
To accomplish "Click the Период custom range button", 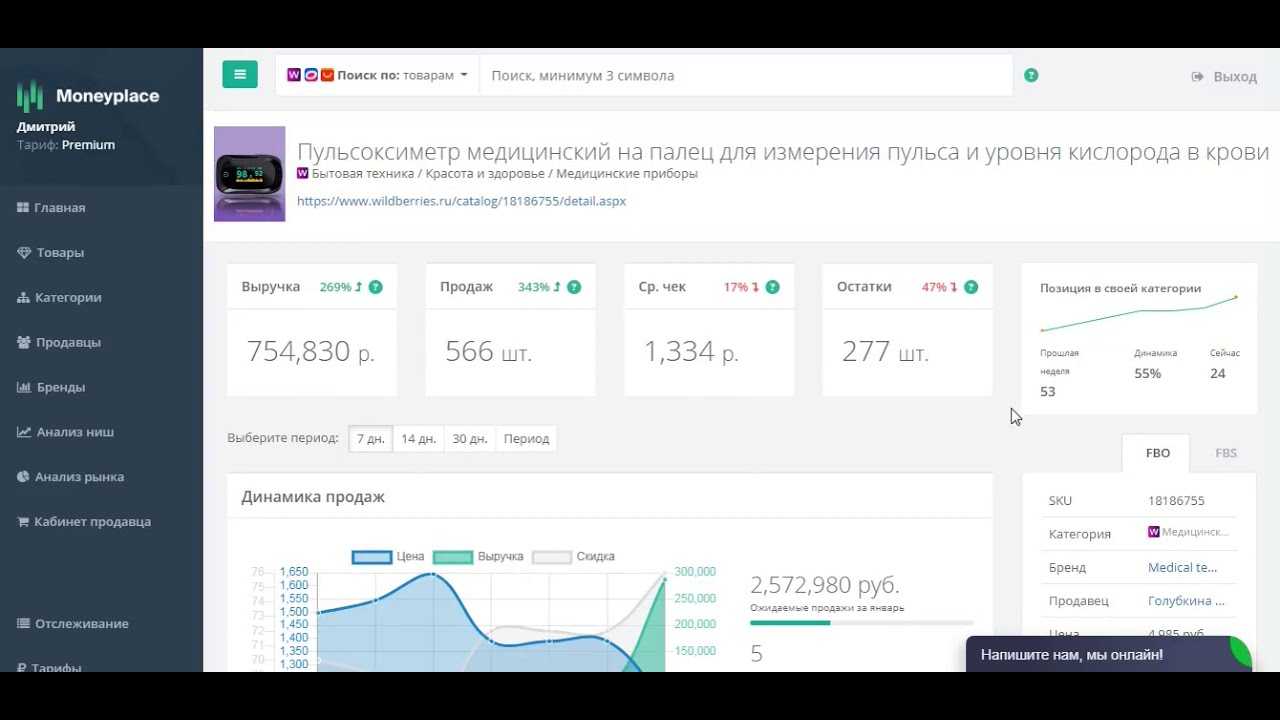I will (x=526, y=439).
